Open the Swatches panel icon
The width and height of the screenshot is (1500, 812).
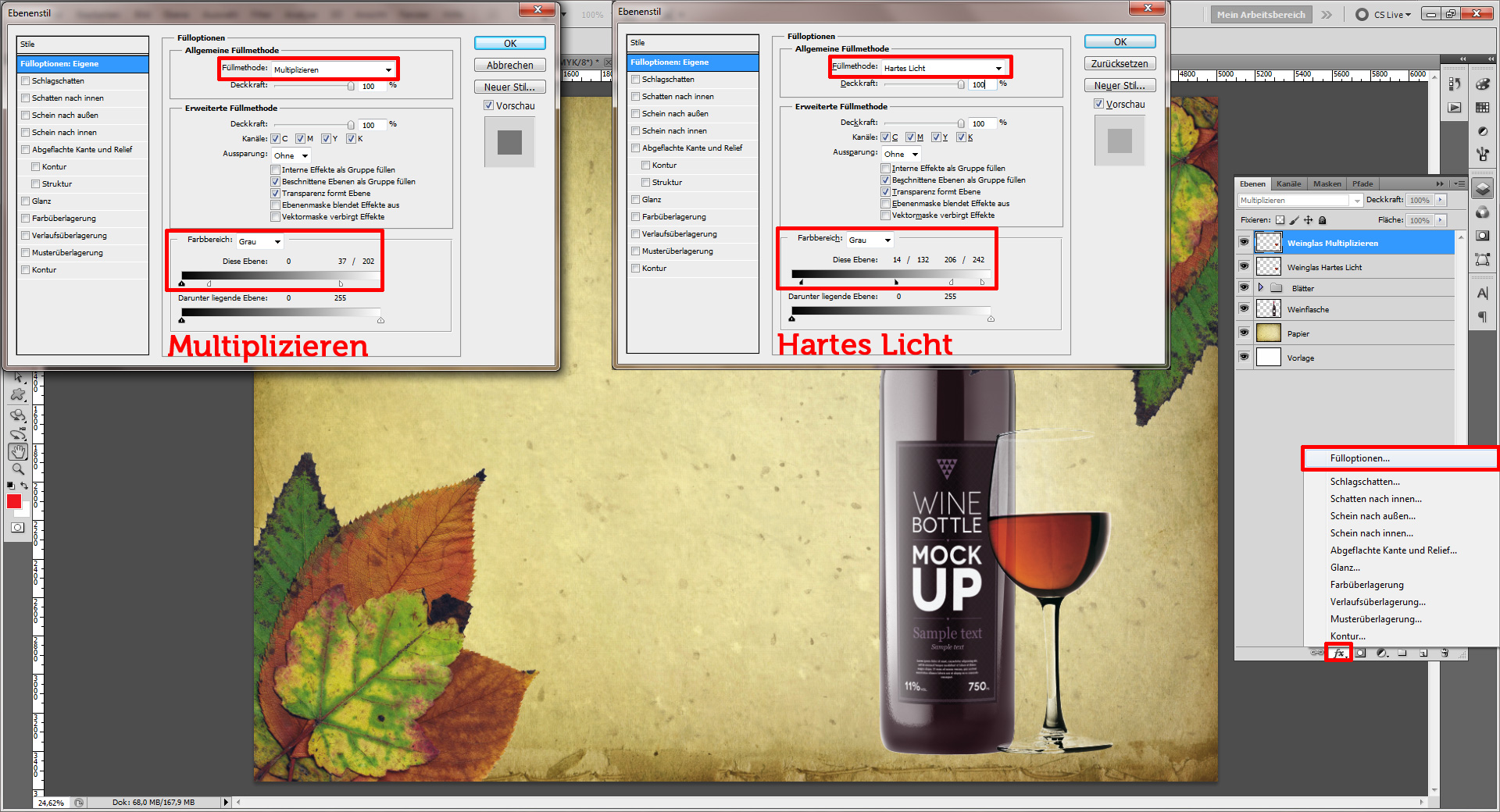[1483, 107]
